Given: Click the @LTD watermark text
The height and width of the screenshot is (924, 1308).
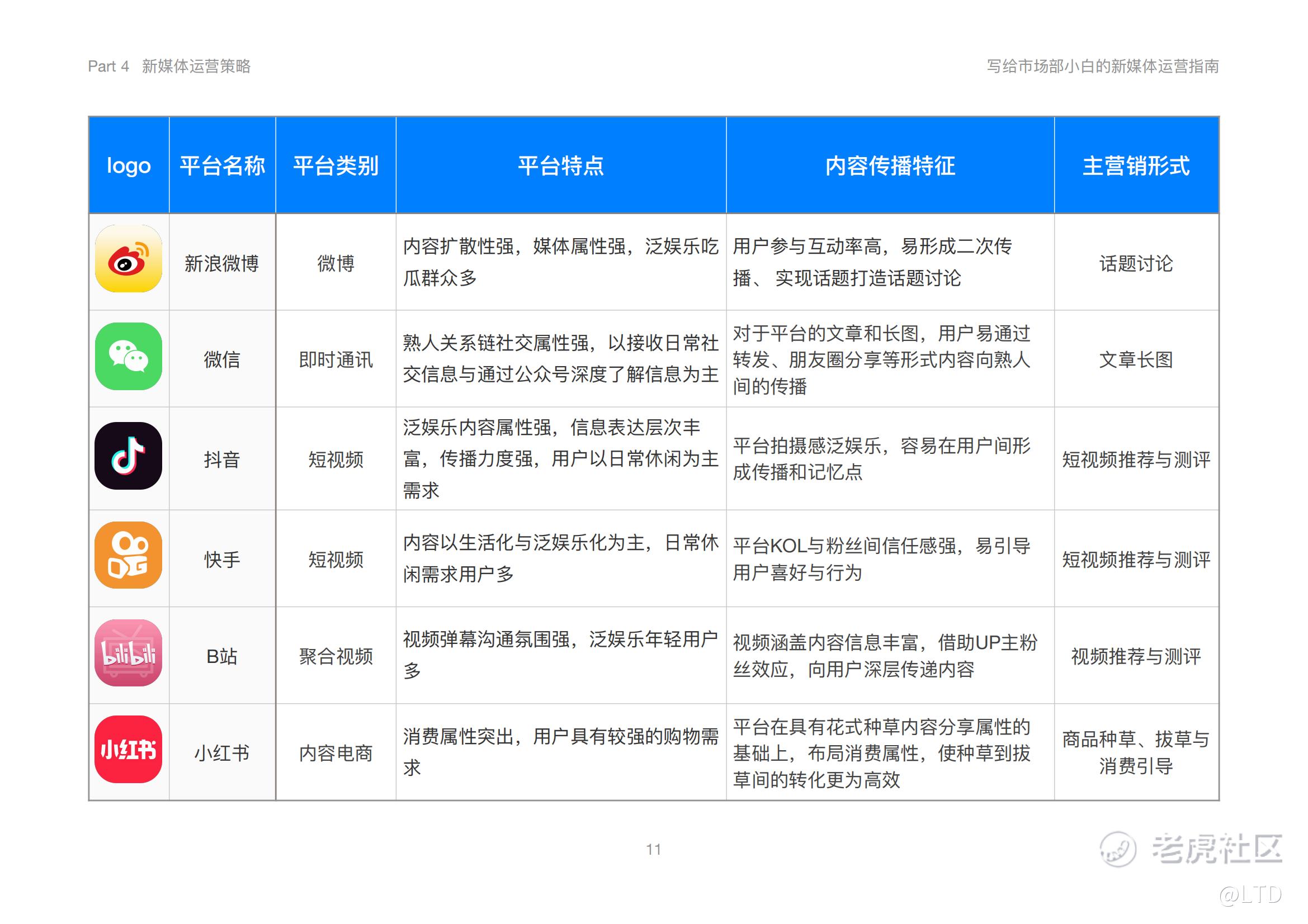Looking at the screenshot, I should pyautogui.click(x=1251, y=895).
